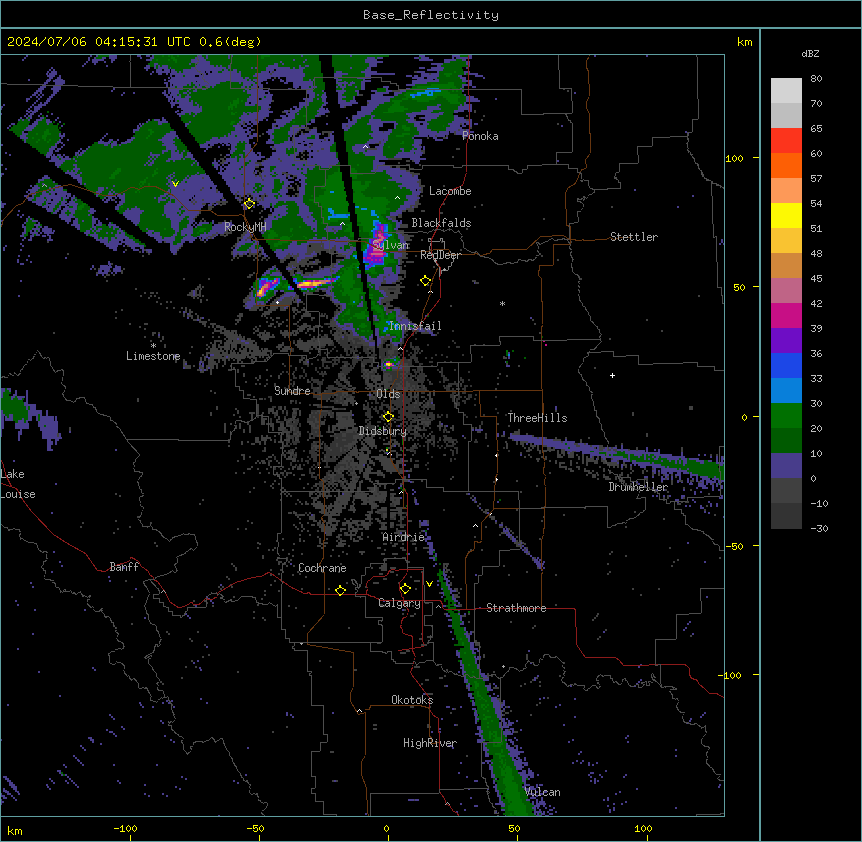Click the bright green 20-30 dBZ legend swatch
Screen dimensions: 862x842
coord(786,416)
